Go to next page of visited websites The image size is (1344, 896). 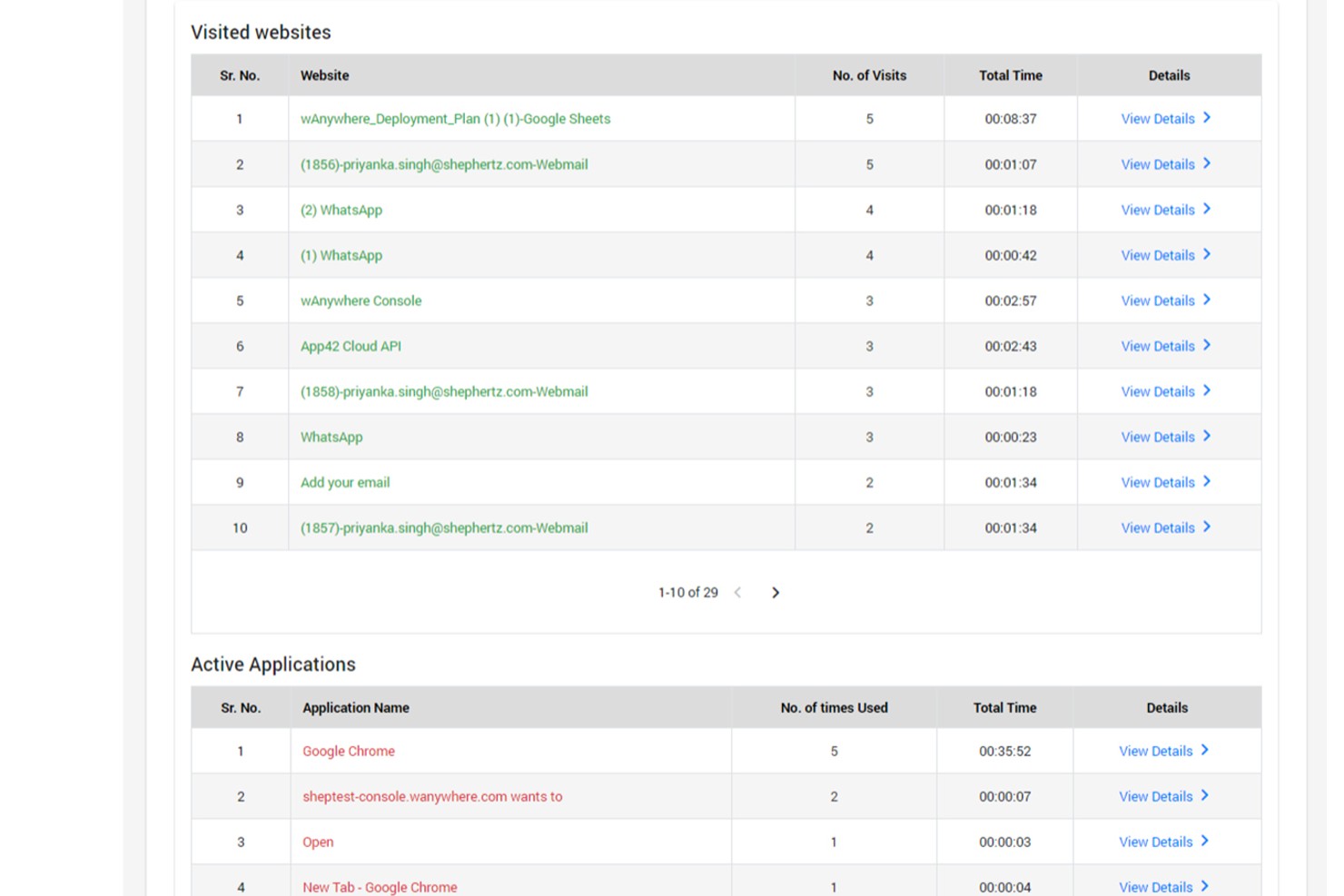[776, 593]
